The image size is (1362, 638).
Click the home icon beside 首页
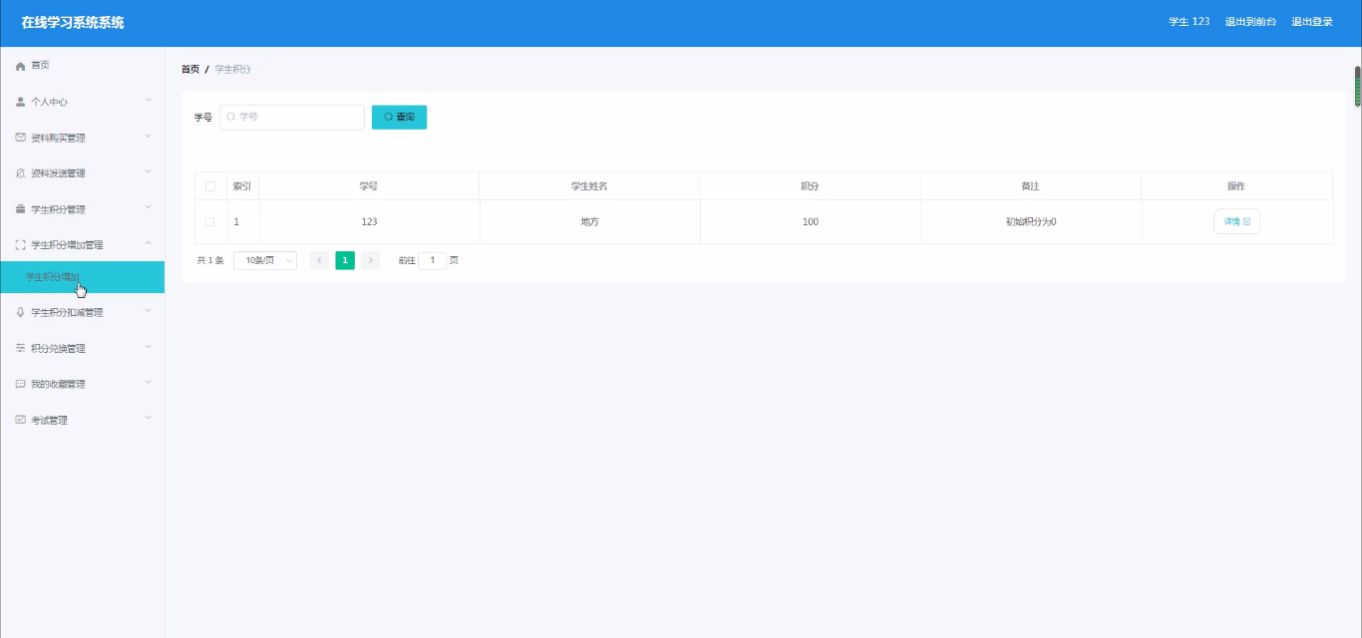pyautogui.click(x=20, y=66)
